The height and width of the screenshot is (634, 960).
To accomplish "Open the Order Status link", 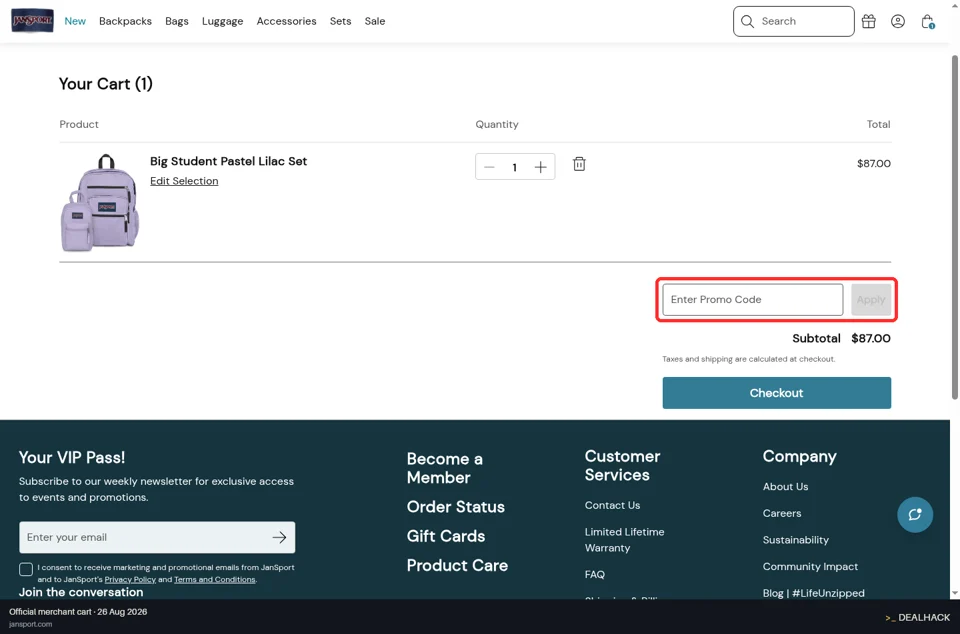I will (456, 507).
